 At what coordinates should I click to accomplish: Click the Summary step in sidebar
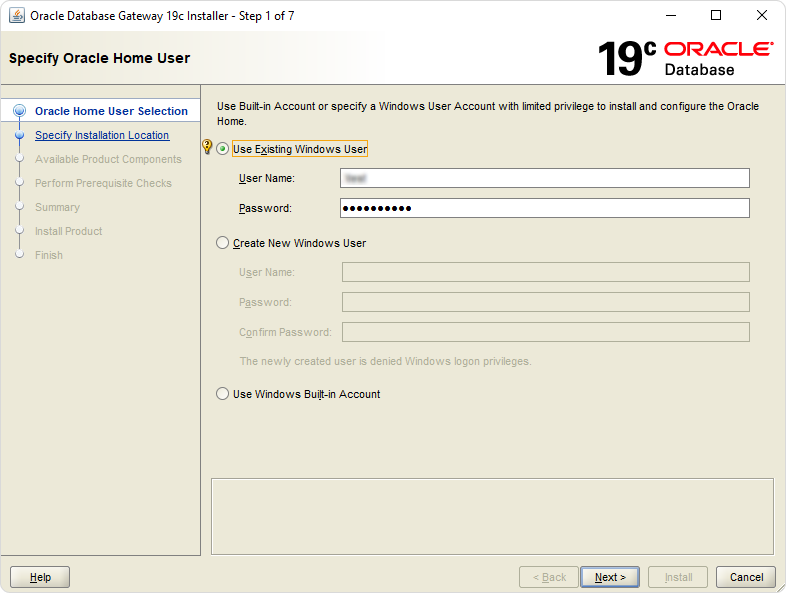tap(57, 208)
